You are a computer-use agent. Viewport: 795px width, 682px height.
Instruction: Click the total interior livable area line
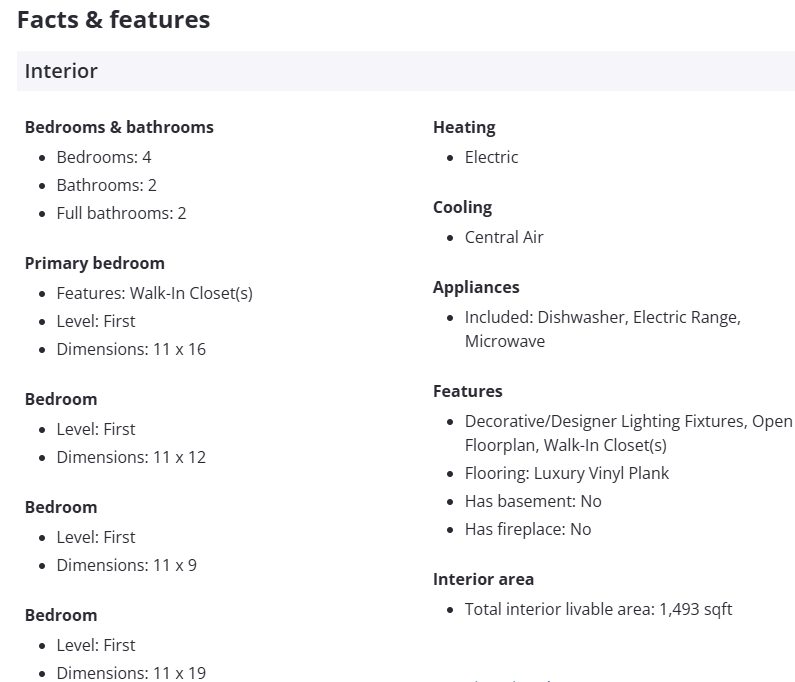pos(598,609)
